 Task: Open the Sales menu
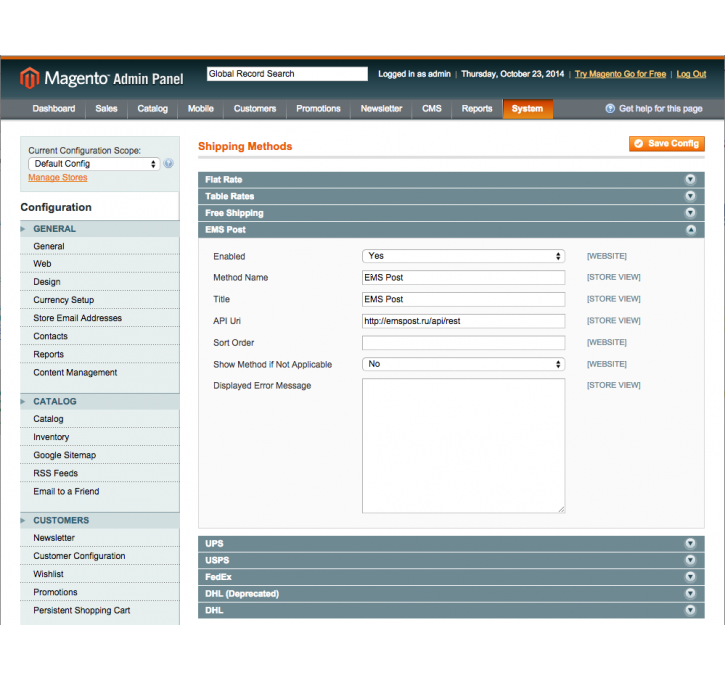coord(106,109)
